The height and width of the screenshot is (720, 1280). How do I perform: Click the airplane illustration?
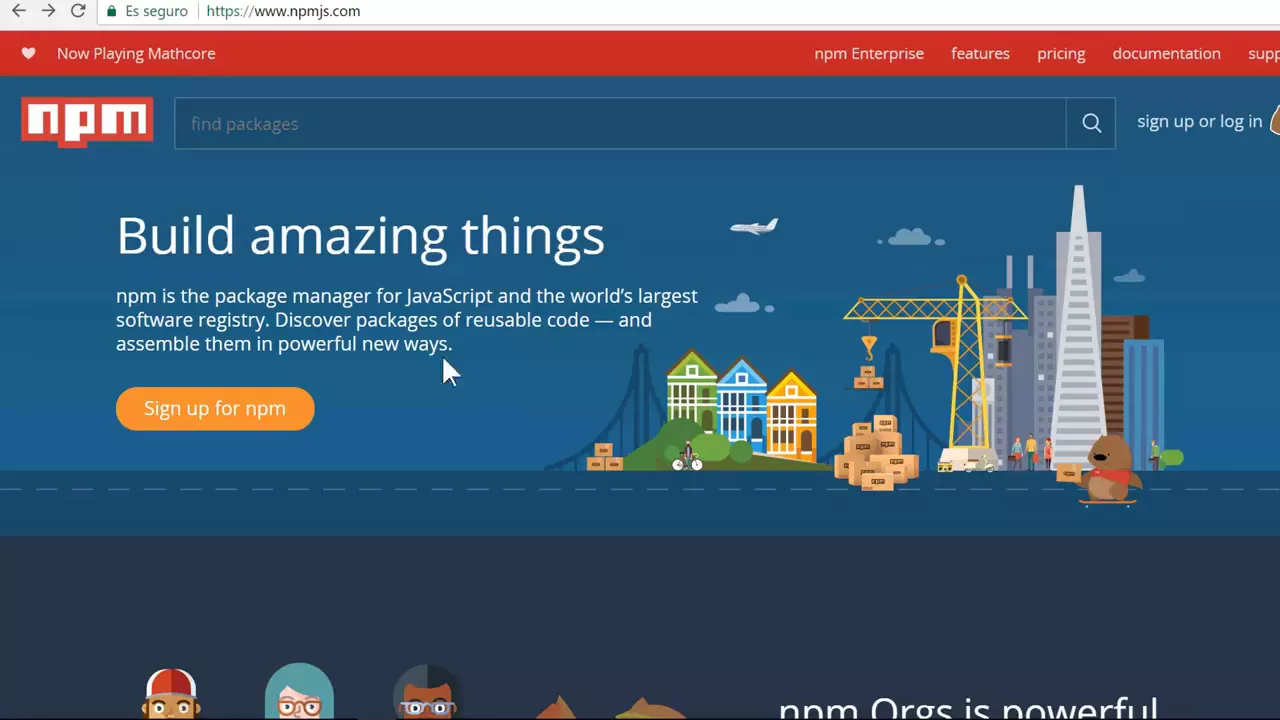pyautogui.click(x=754, y=227)
